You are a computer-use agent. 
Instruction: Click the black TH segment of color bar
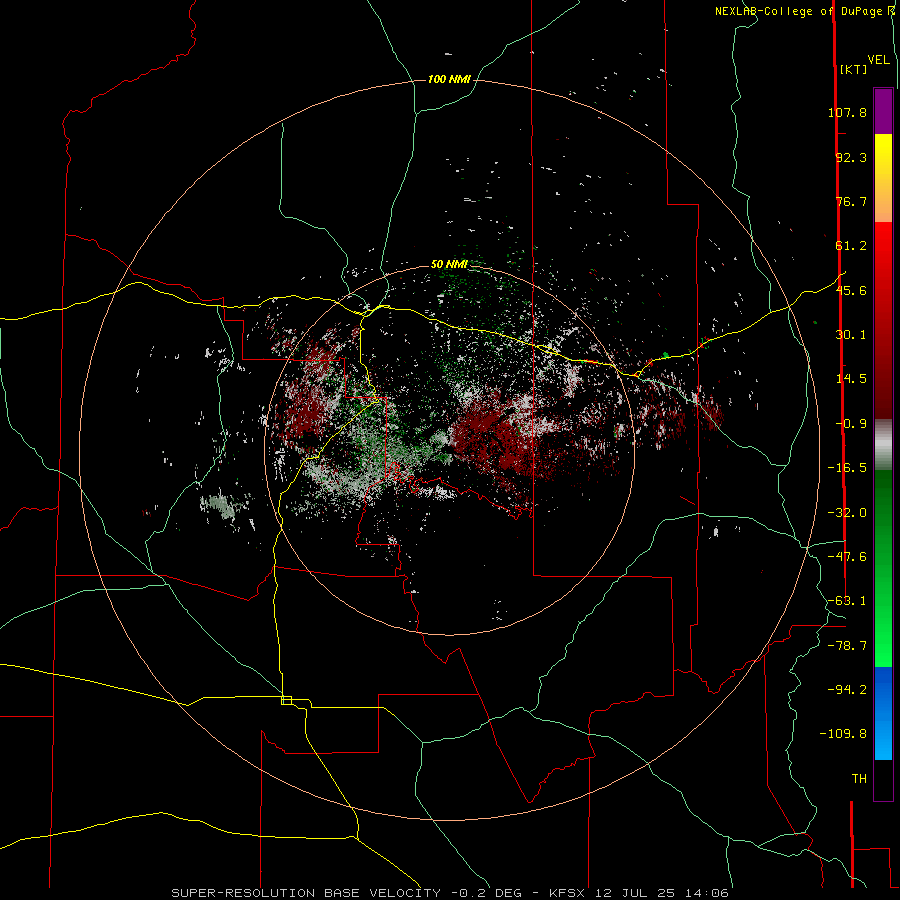[x=883, y=779]
